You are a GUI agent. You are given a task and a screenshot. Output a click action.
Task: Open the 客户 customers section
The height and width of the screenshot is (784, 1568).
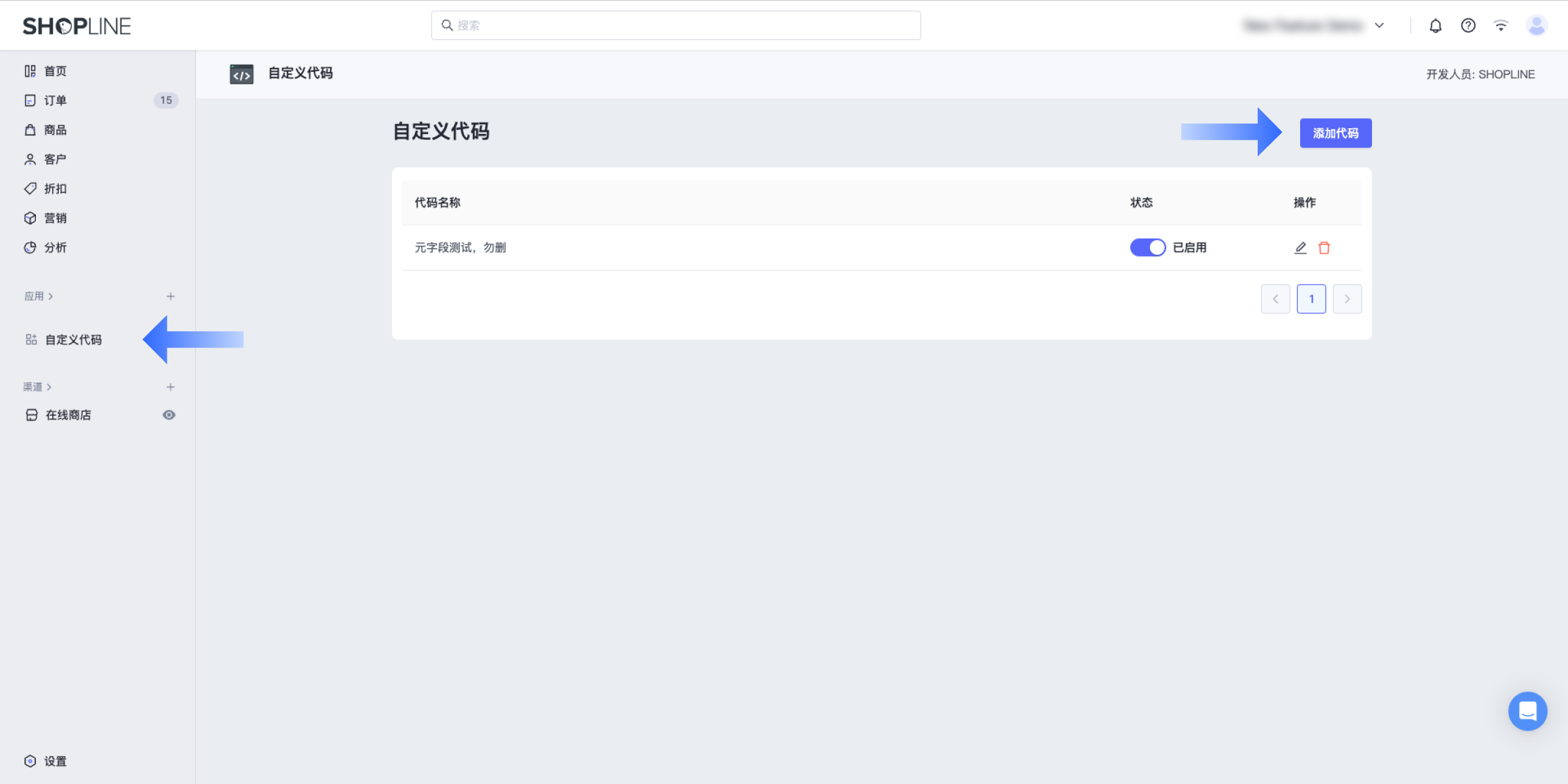[x=30, y=159]
